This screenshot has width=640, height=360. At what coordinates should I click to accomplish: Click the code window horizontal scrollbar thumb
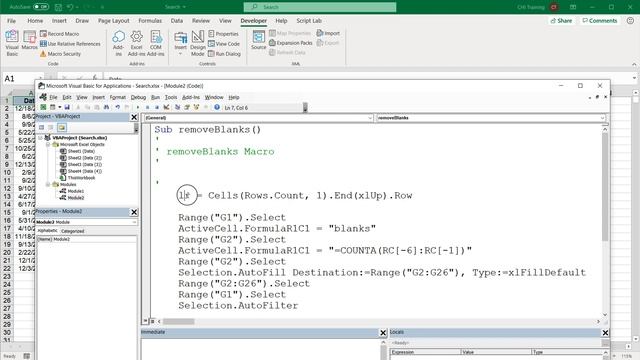(x=179, y=322)
